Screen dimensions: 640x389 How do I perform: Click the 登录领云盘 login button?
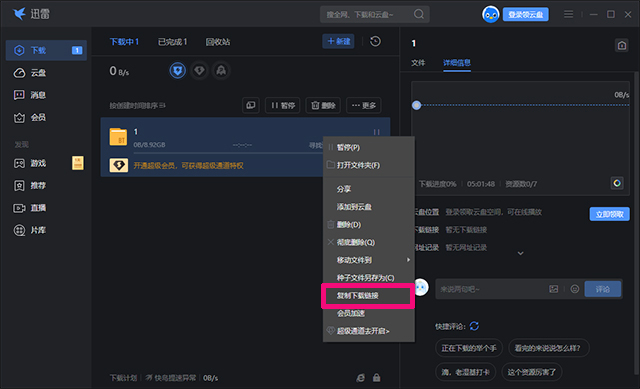point(526,15)
